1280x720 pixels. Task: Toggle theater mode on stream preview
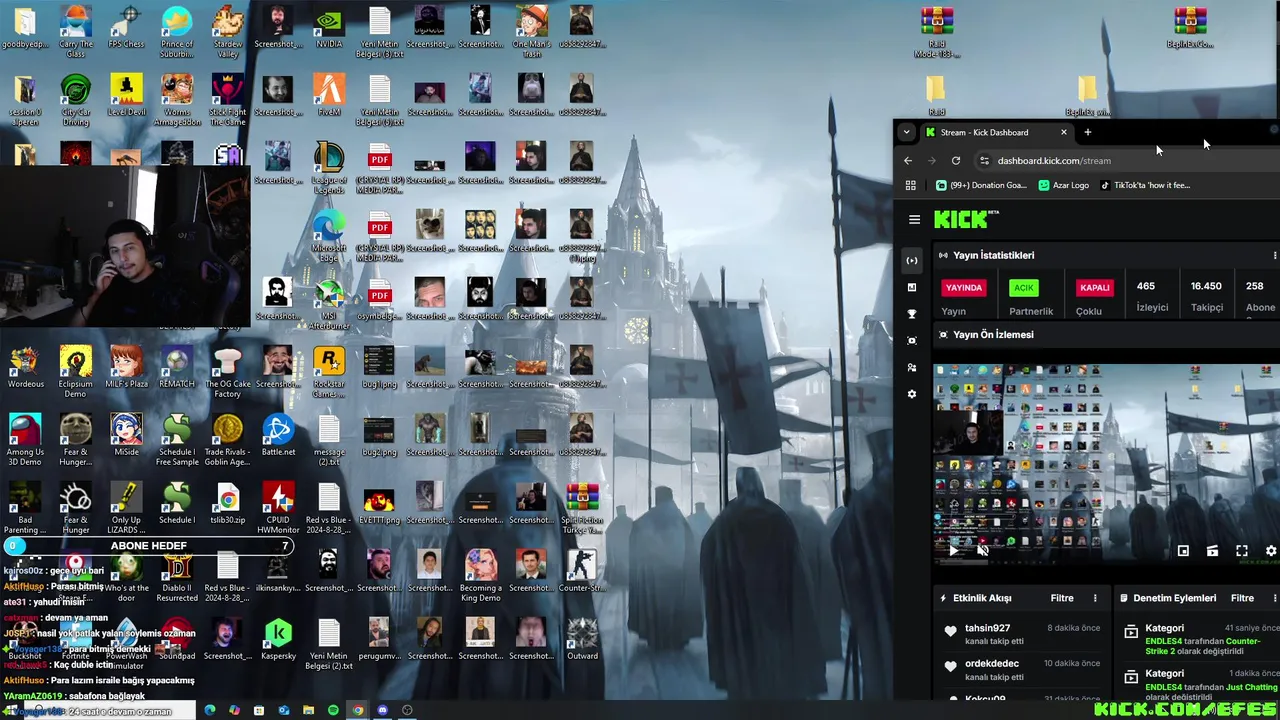(x=1212, y=551)
